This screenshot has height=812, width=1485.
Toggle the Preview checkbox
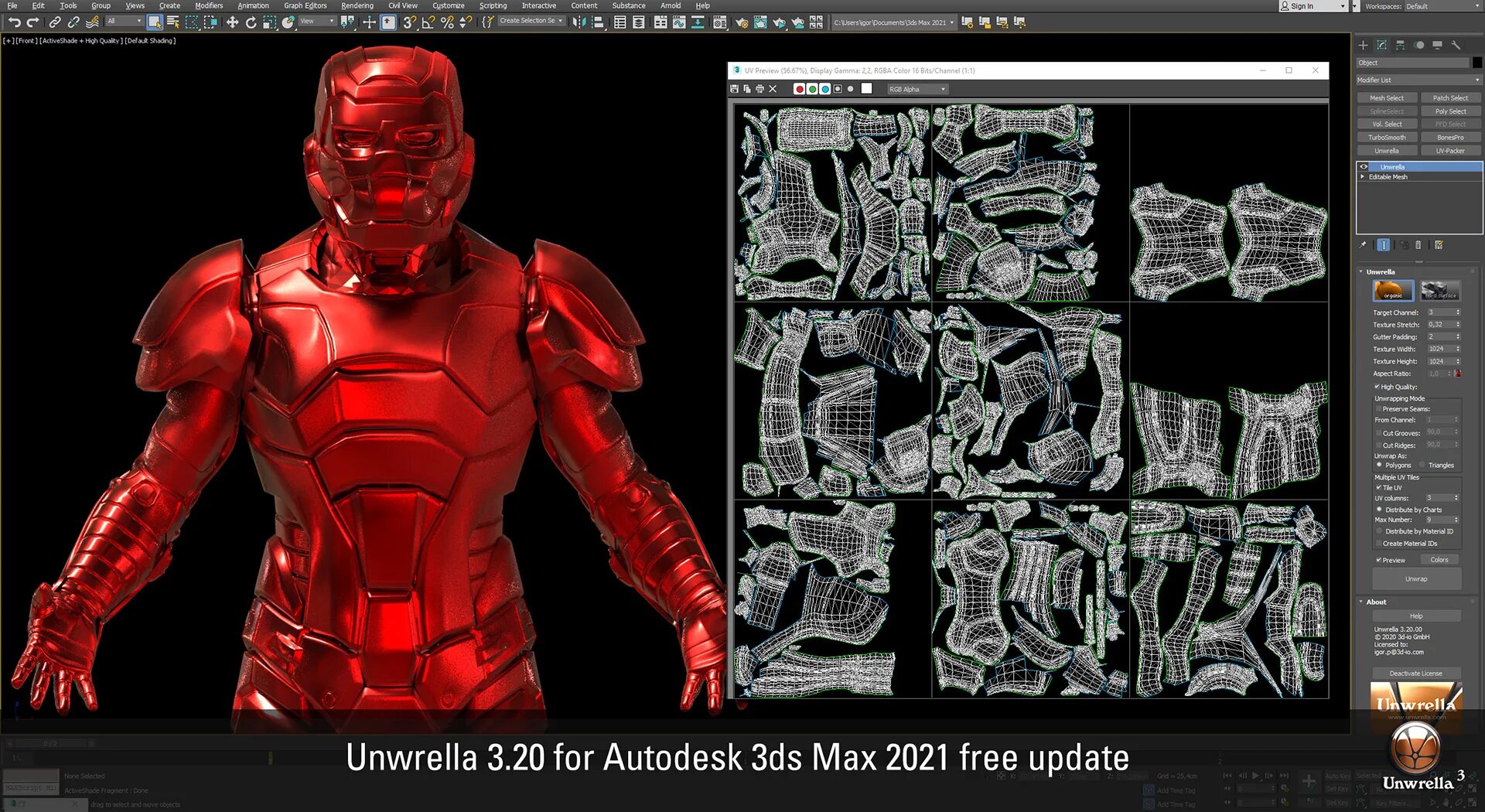pyautogui.click(x=1378, y=560)
